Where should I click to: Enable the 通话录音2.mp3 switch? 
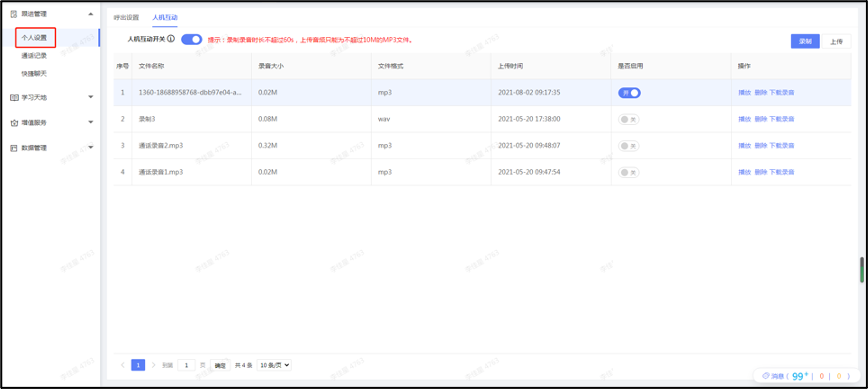pyautogui.click(x=629, y=146)
